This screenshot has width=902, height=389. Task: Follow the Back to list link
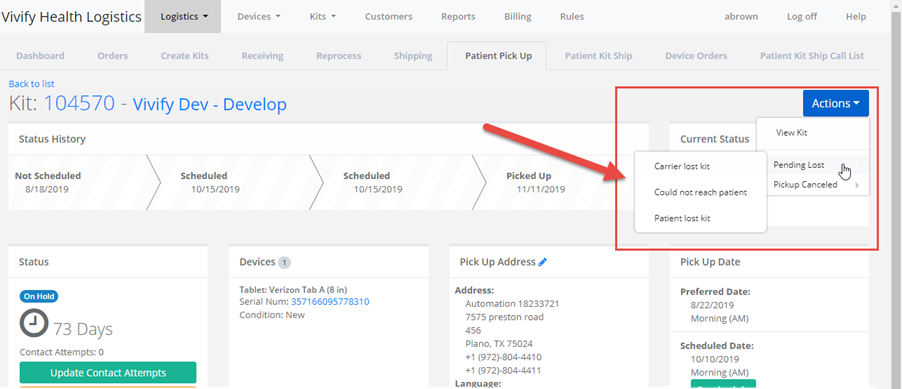pos(32,84)
